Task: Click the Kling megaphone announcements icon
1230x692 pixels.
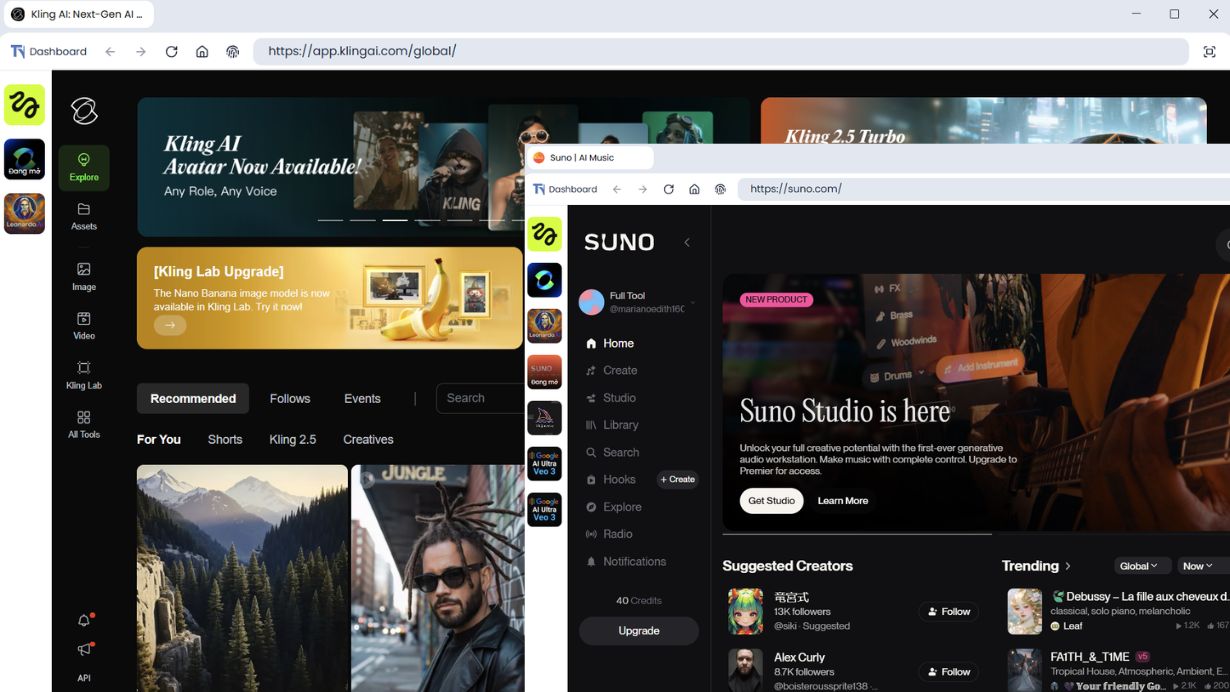Action: (x=84, y=650)
